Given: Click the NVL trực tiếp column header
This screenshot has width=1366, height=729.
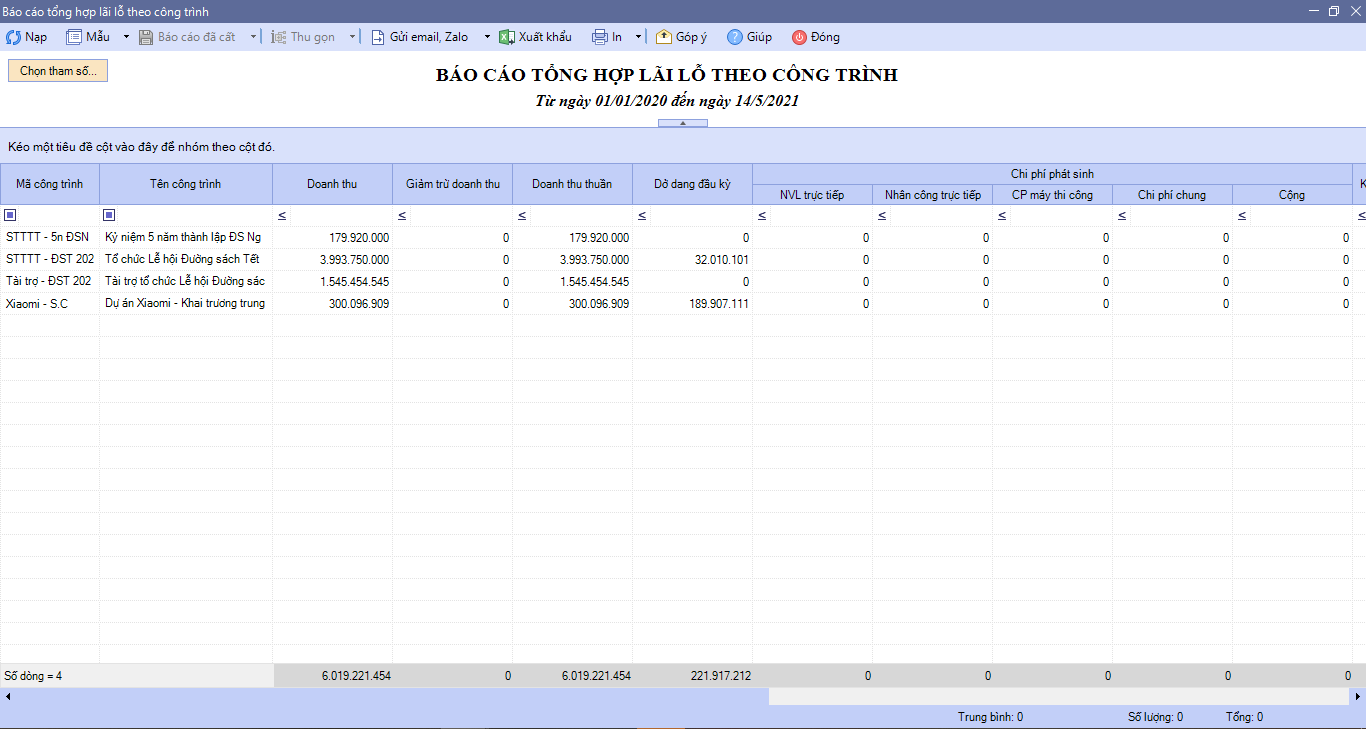Looking at the screenshot, I should coord(812,195).
